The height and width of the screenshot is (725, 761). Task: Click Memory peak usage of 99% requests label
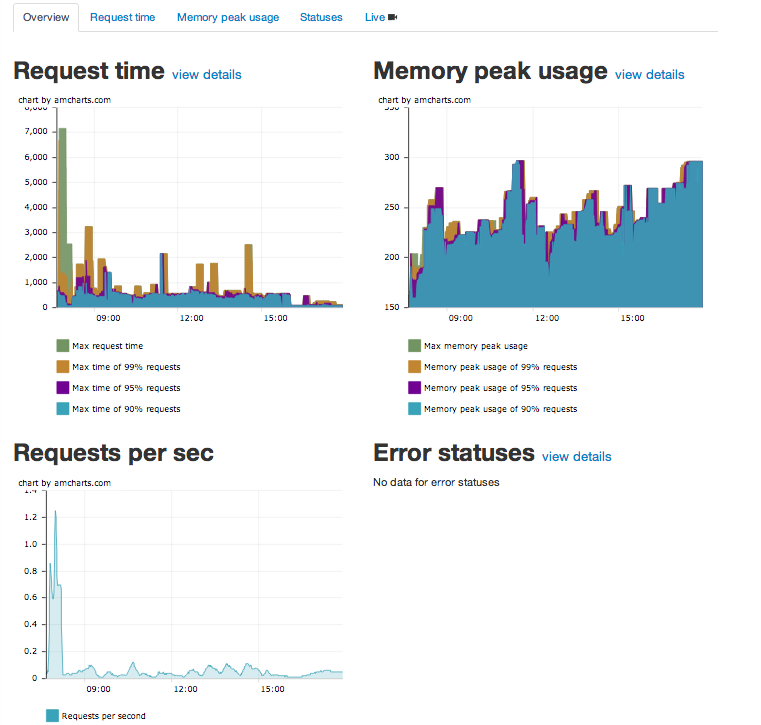[x=500, y=367]
